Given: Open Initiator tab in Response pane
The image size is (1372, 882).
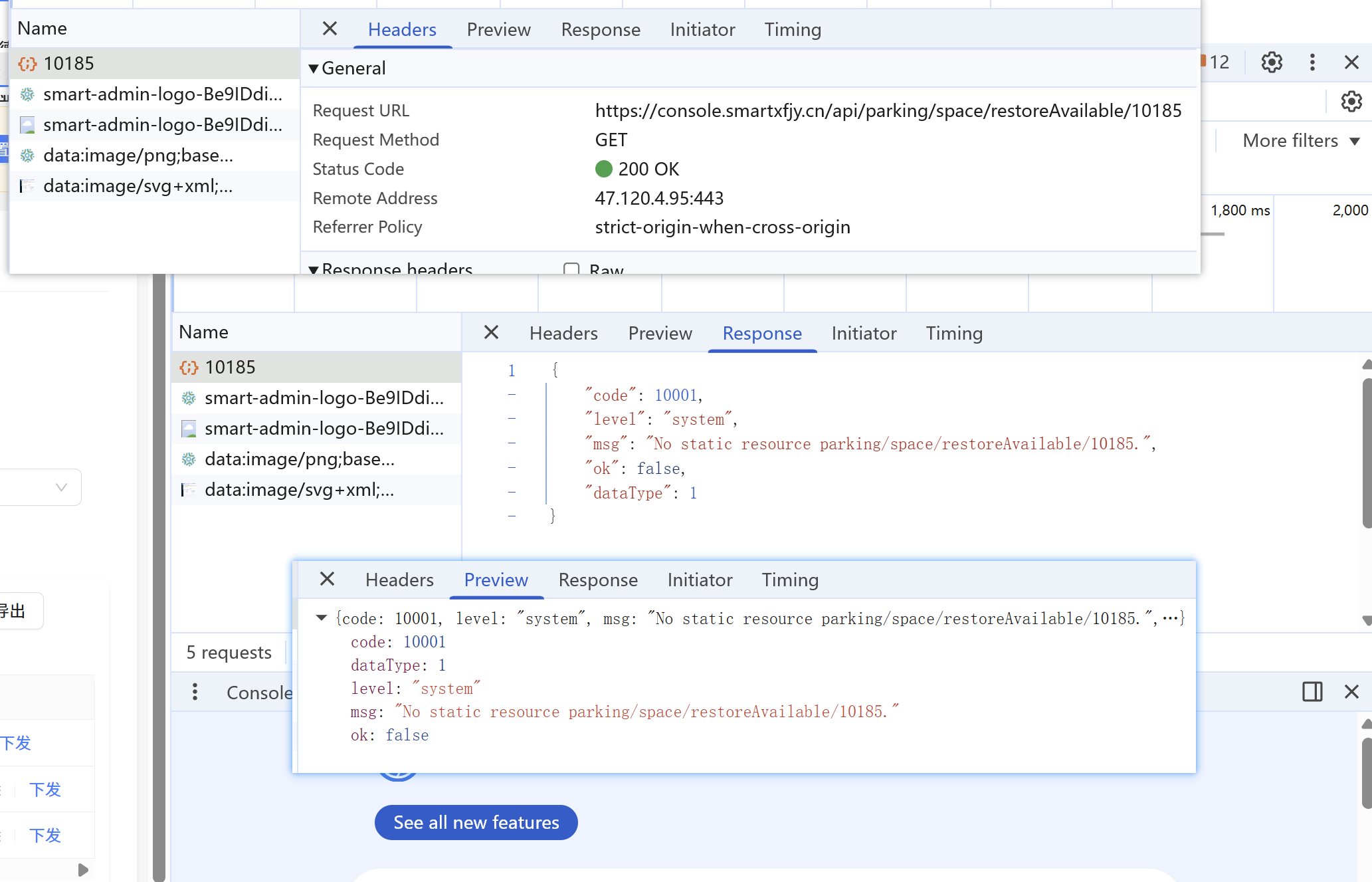Looking at the screenshot, I should click(864, 334).
